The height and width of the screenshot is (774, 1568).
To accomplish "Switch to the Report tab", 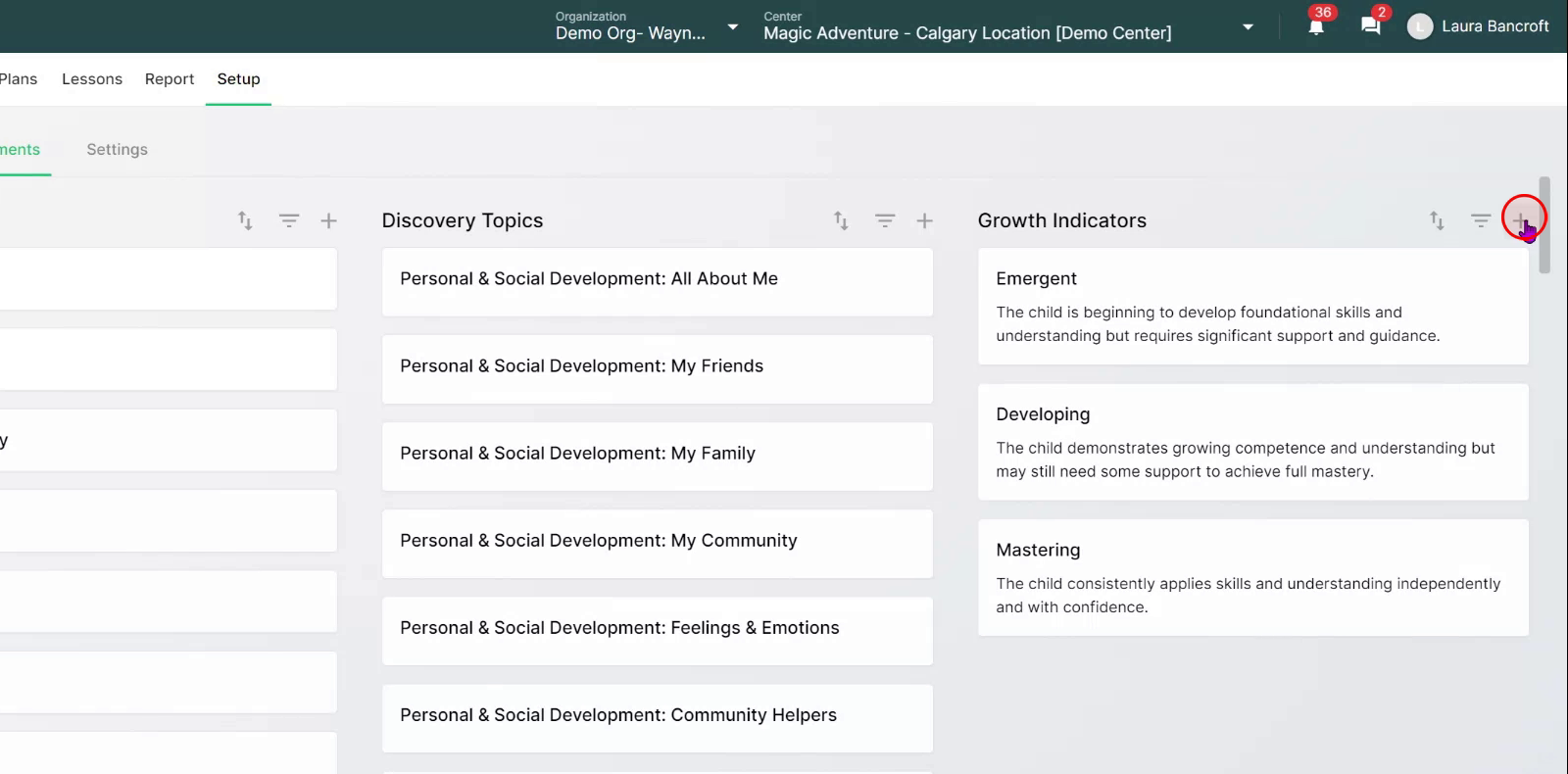I will (170, 79).
